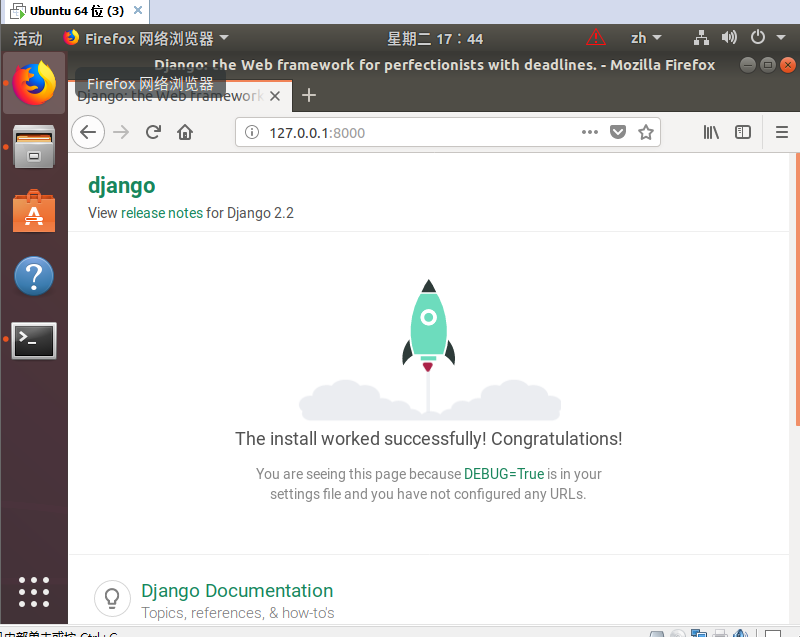800x637 pixels.
Task: Open page actions three-dot menu
Action: click(x=589, y=133)
